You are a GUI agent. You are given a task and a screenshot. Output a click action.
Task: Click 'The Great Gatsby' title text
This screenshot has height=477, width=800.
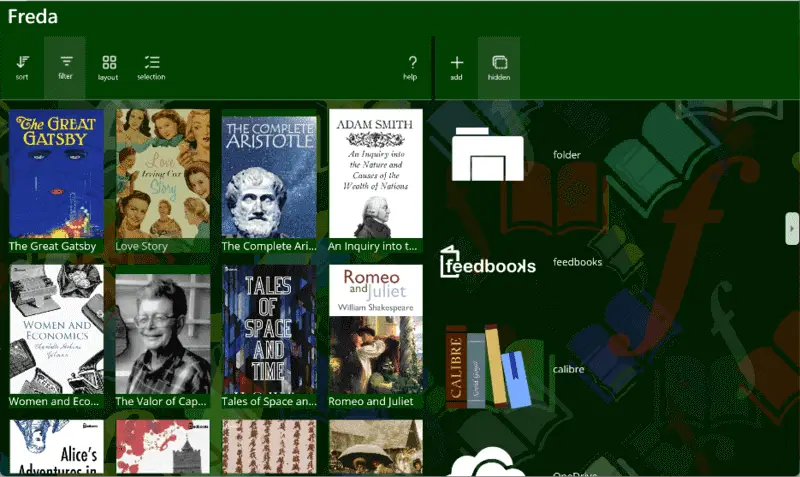53,246
